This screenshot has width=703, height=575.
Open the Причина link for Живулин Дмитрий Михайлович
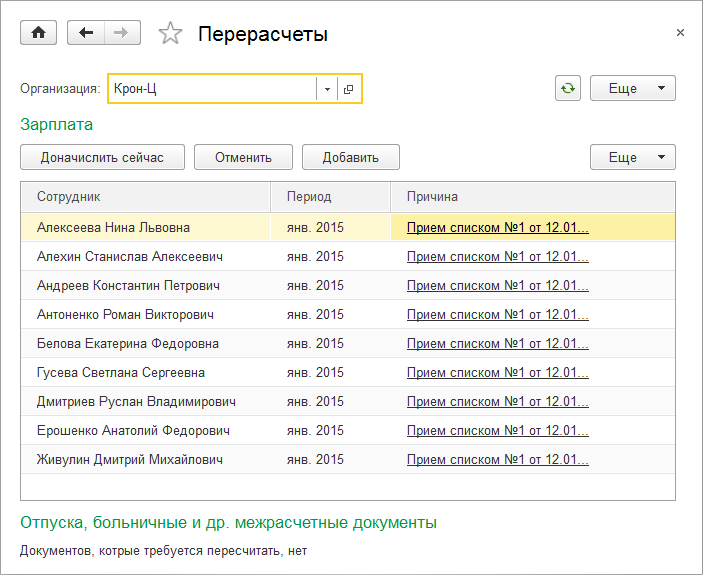[x=497, y=460]
